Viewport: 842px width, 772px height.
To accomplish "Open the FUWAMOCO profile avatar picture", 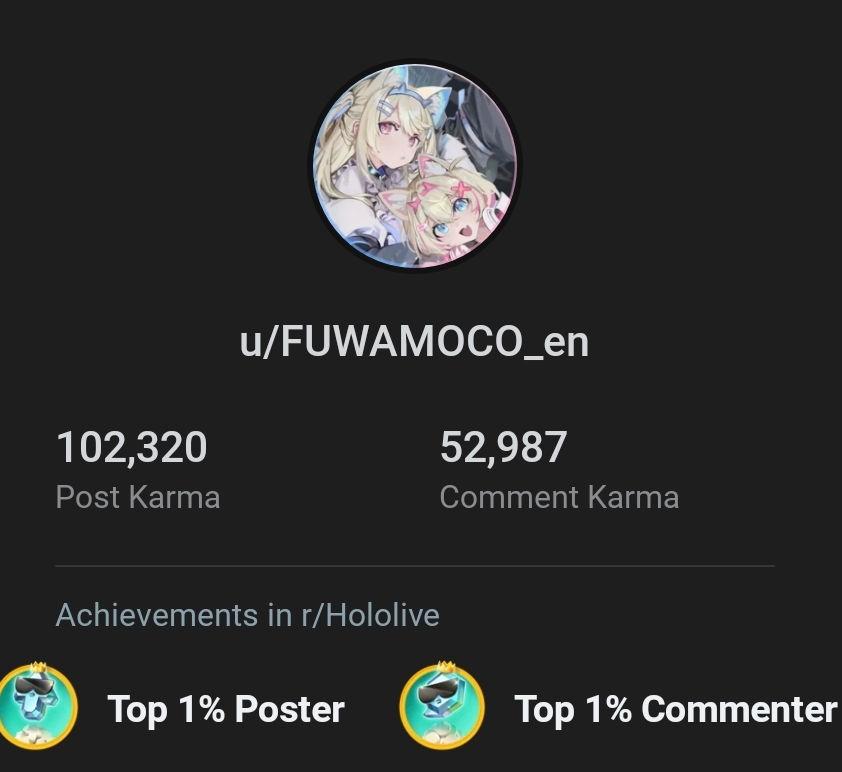I will 415,166.
